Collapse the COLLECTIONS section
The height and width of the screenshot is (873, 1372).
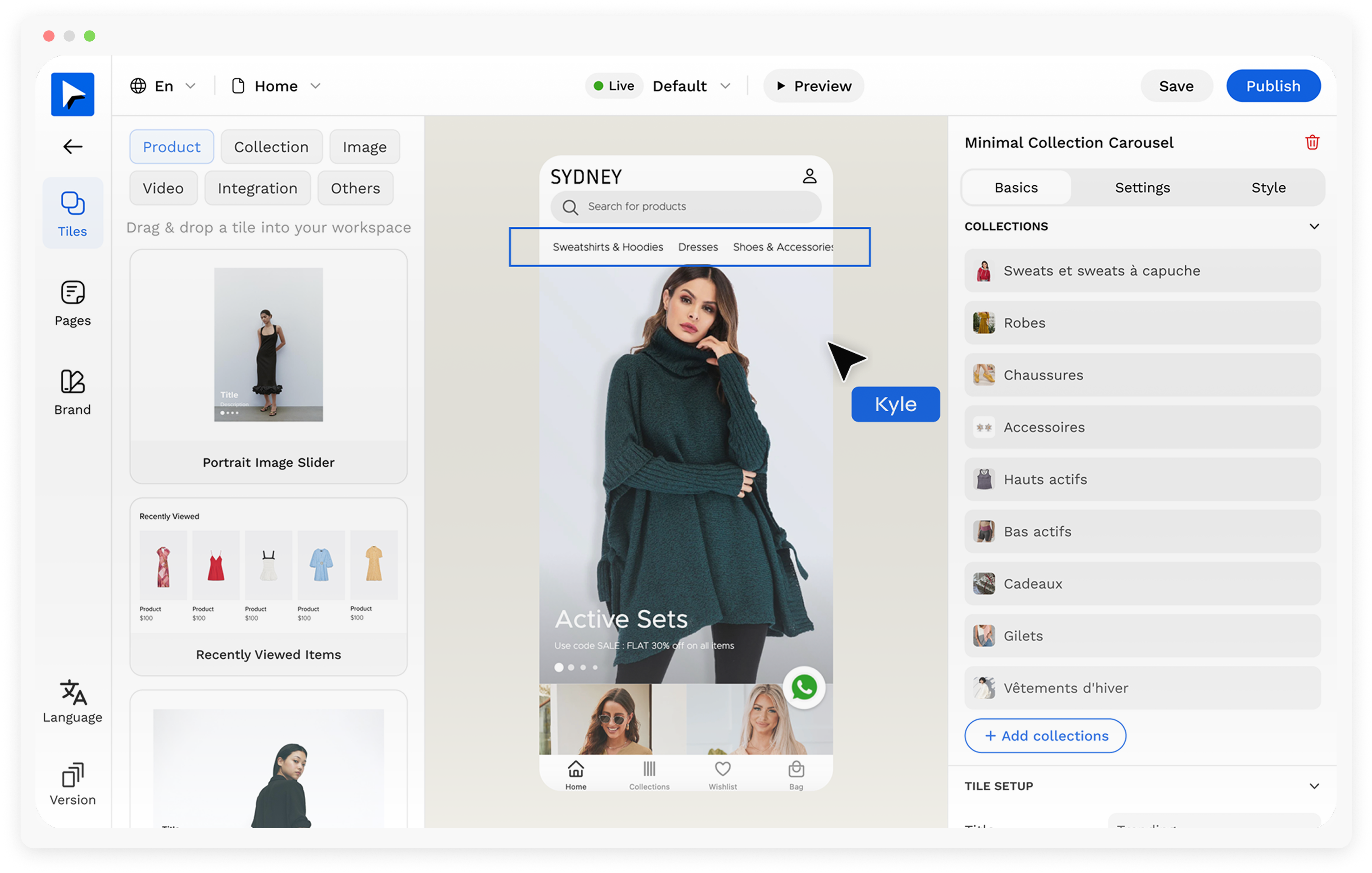tap(1314, 227)
